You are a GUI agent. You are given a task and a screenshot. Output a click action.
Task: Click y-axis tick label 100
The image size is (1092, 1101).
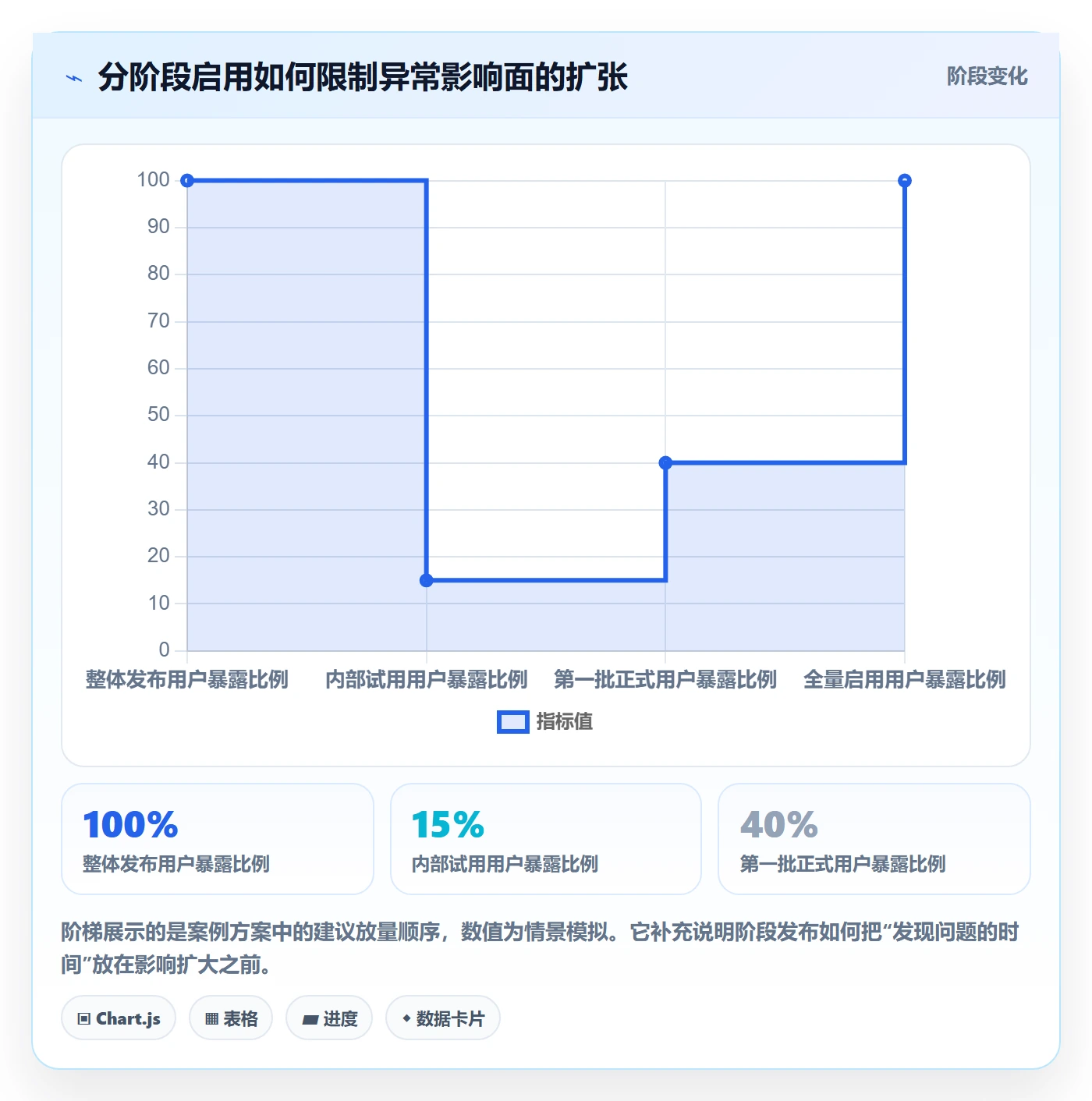pyautogui.click(x=154, y=180)
